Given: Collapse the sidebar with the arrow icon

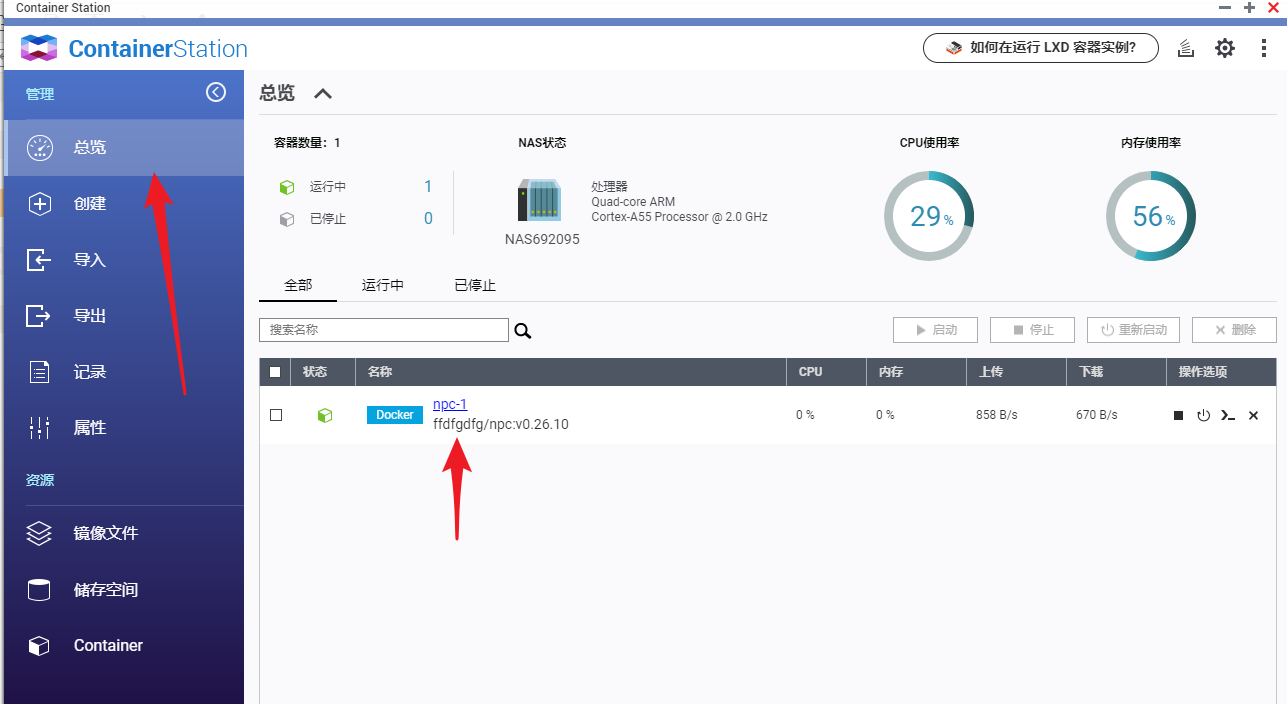Looking at the screenshot, I should pyautogui.click(x=216, y=92).
